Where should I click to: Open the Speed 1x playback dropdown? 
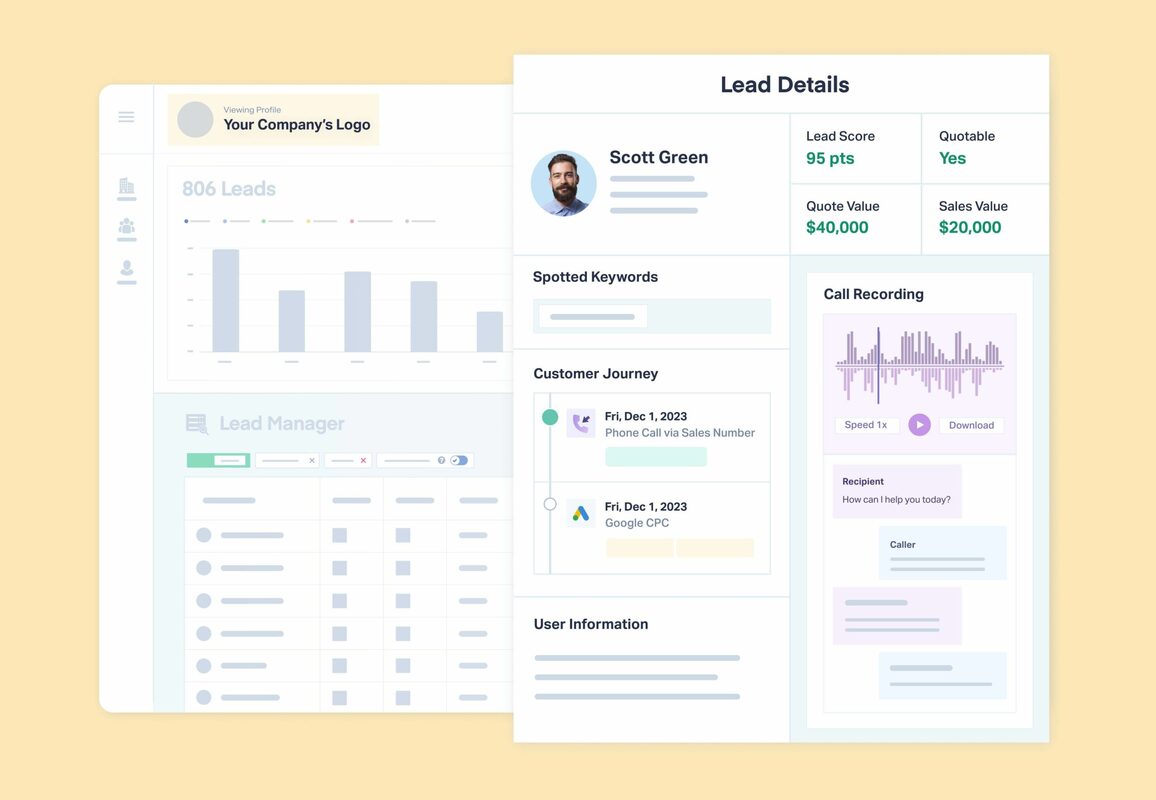coord(866,424)
